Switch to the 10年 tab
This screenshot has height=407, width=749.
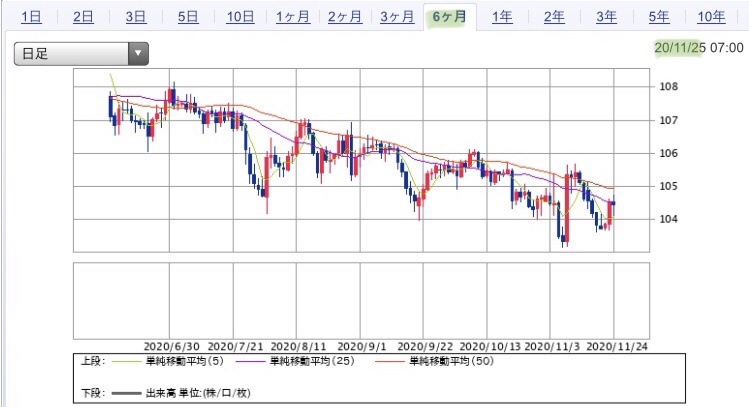click(x=711, y=17)
